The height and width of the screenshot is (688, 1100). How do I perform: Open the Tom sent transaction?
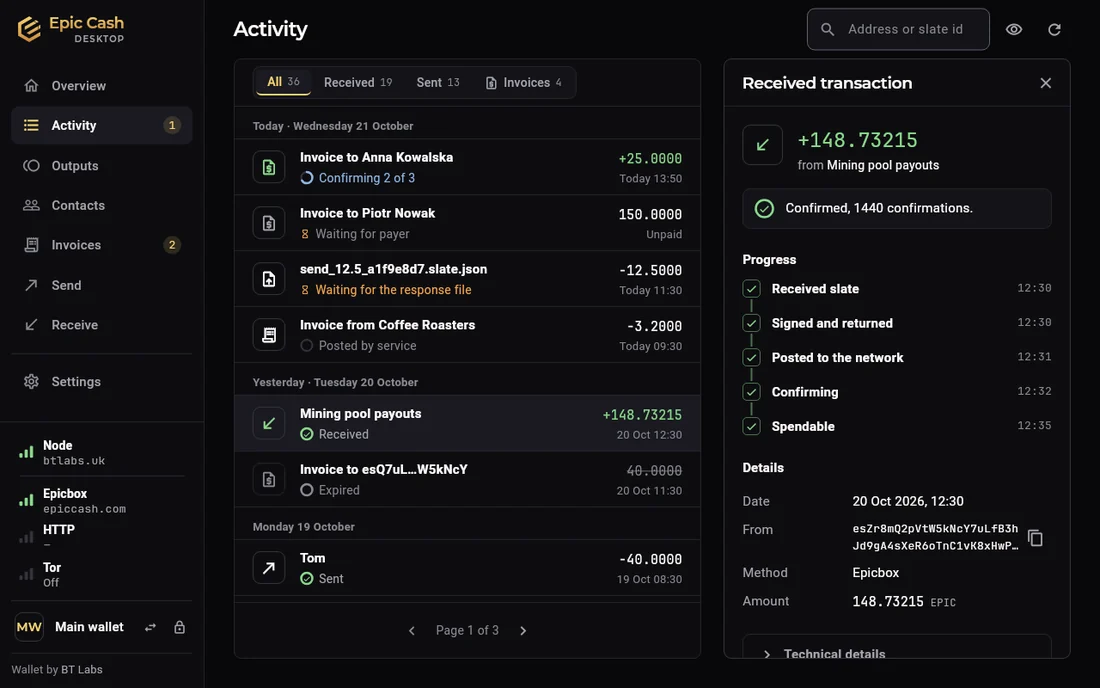click(467, 568)
